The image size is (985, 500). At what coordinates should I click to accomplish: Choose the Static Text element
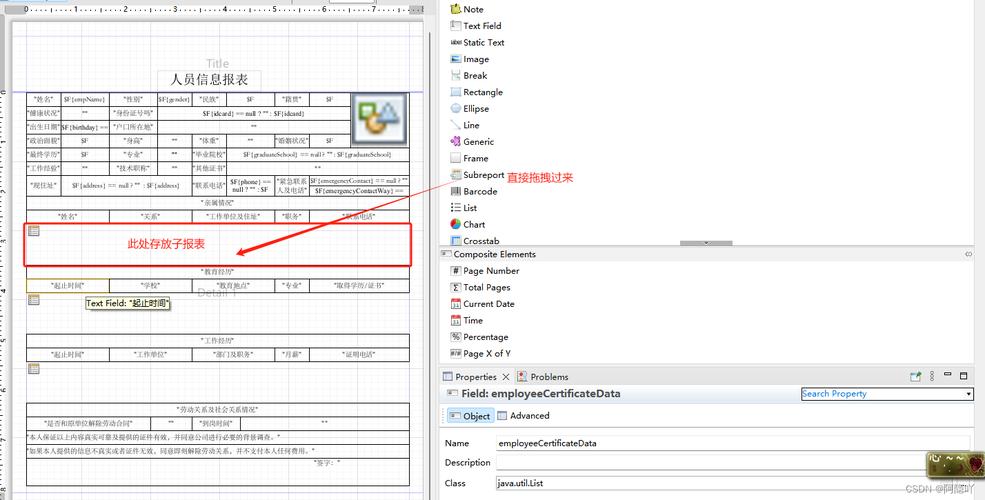click(x=483, y=43)
